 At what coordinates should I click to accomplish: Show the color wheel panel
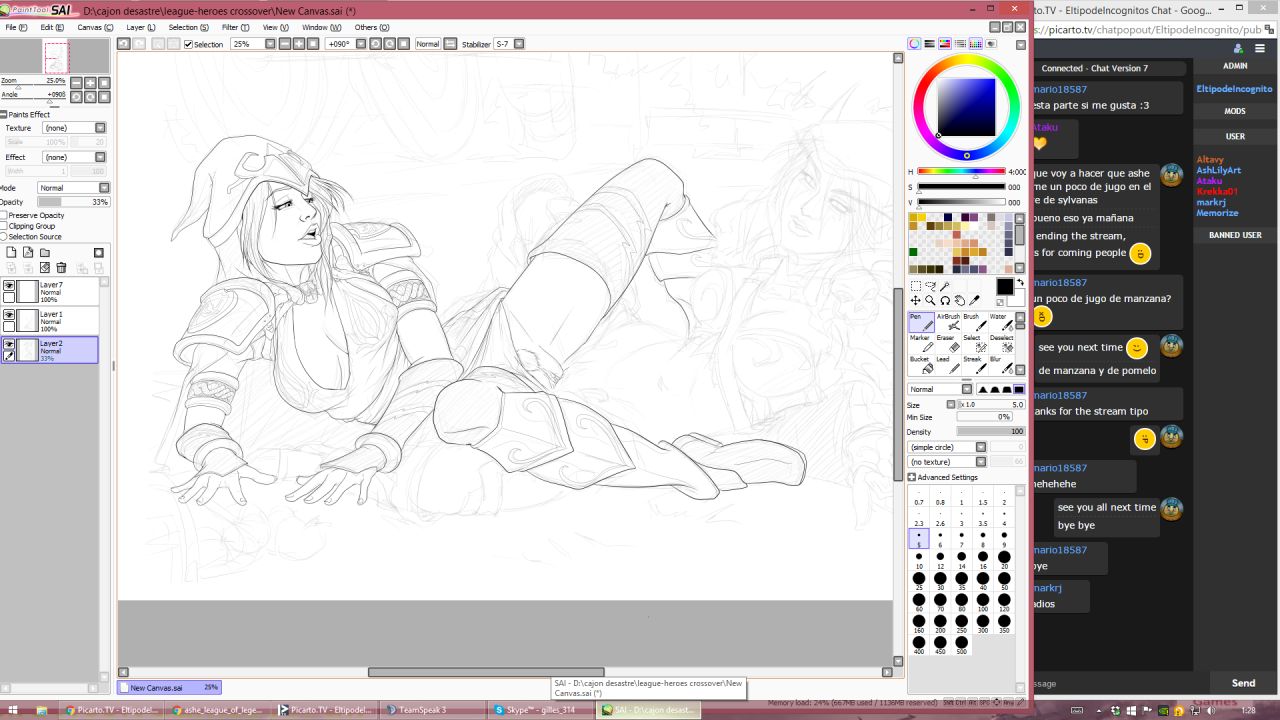click(914, 44)
